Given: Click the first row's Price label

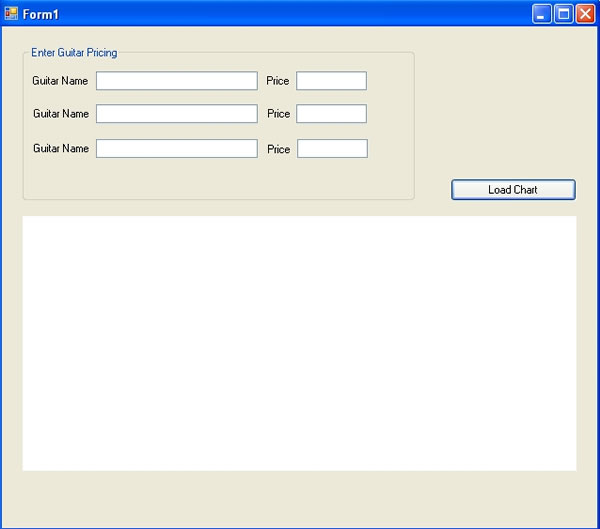Looking at the screenshot, I should pyautogui.click(x=278, y=81).
